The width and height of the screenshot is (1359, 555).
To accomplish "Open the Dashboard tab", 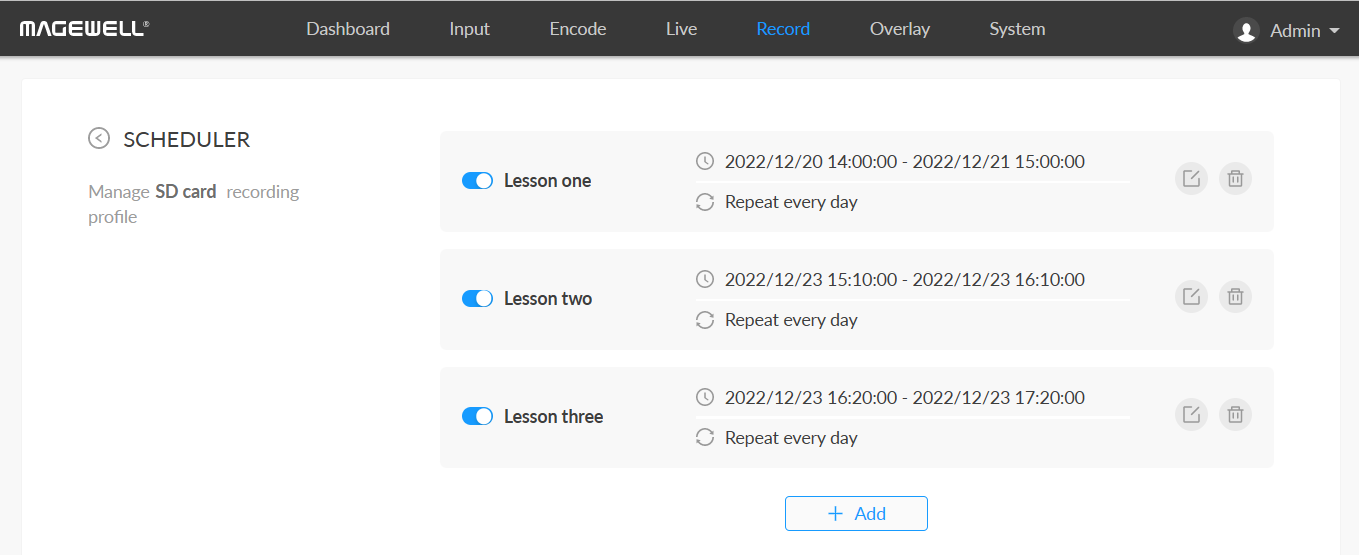I will point(348,29).
